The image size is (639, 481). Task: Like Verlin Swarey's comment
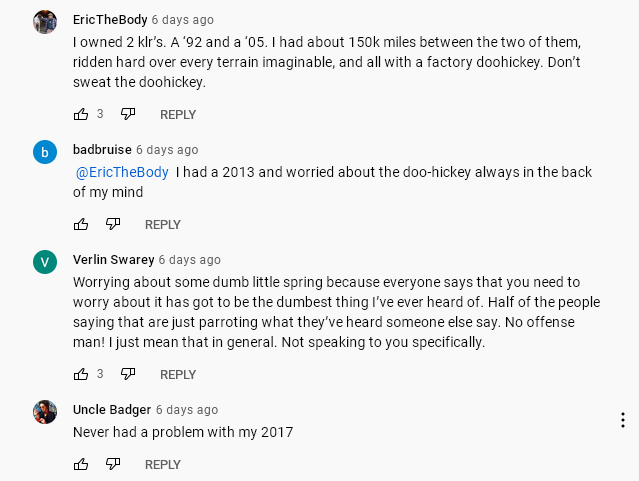point(81,374)
